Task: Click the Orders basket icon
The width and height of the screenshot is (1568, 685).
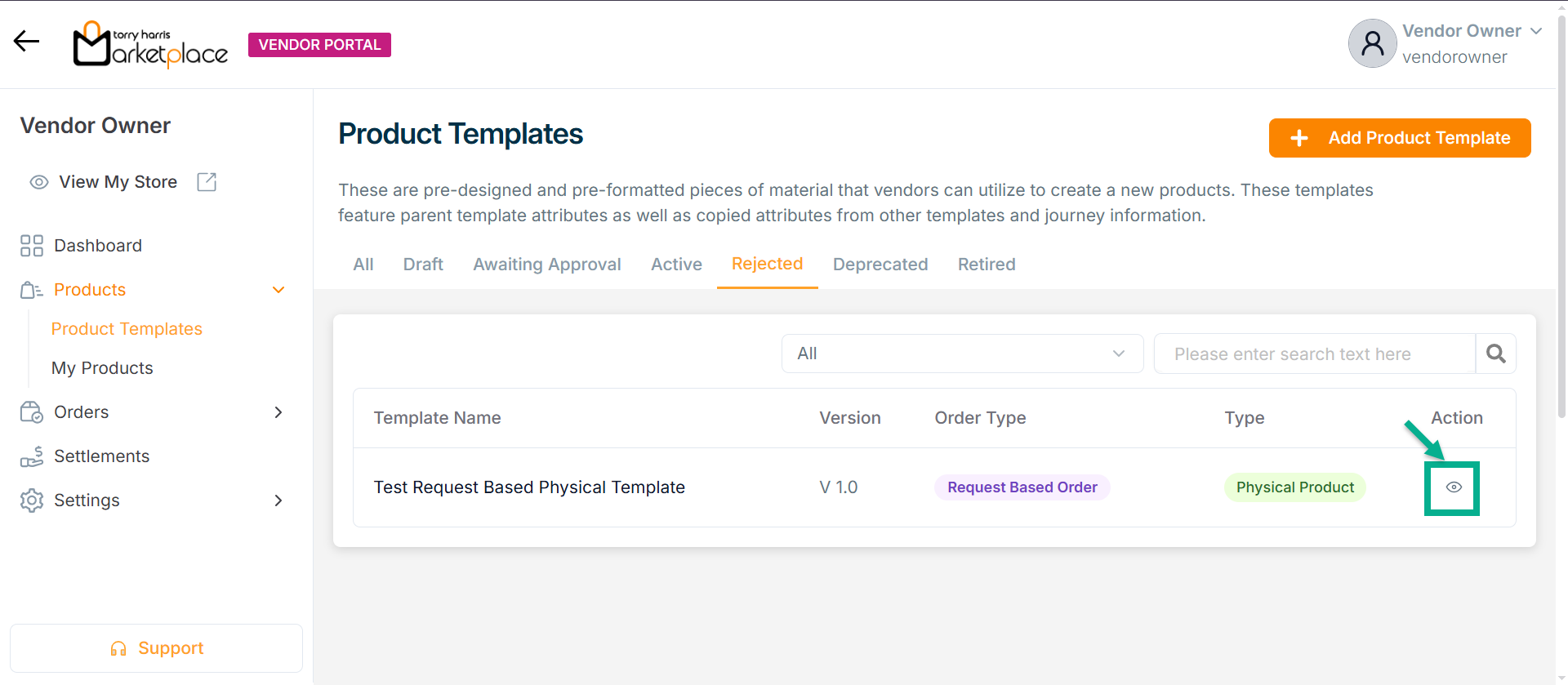Action: (32, 412)
